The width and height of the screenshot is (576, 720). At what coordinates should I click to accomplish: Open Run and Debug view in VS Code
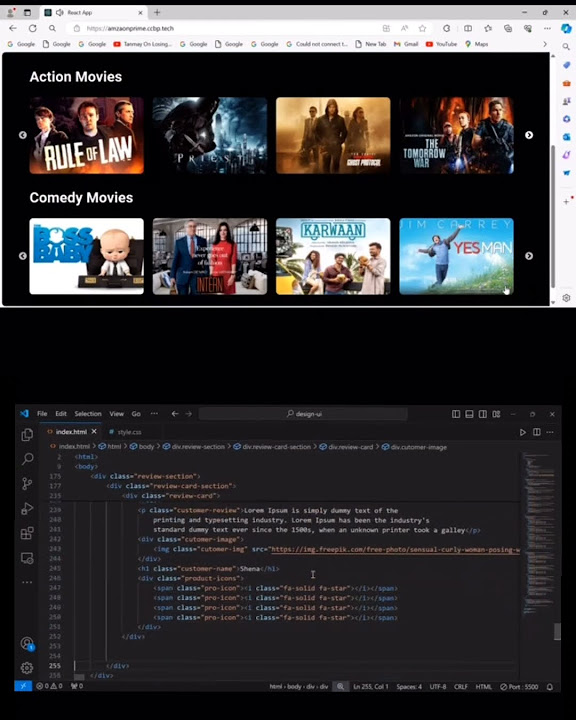click(27, 508)
